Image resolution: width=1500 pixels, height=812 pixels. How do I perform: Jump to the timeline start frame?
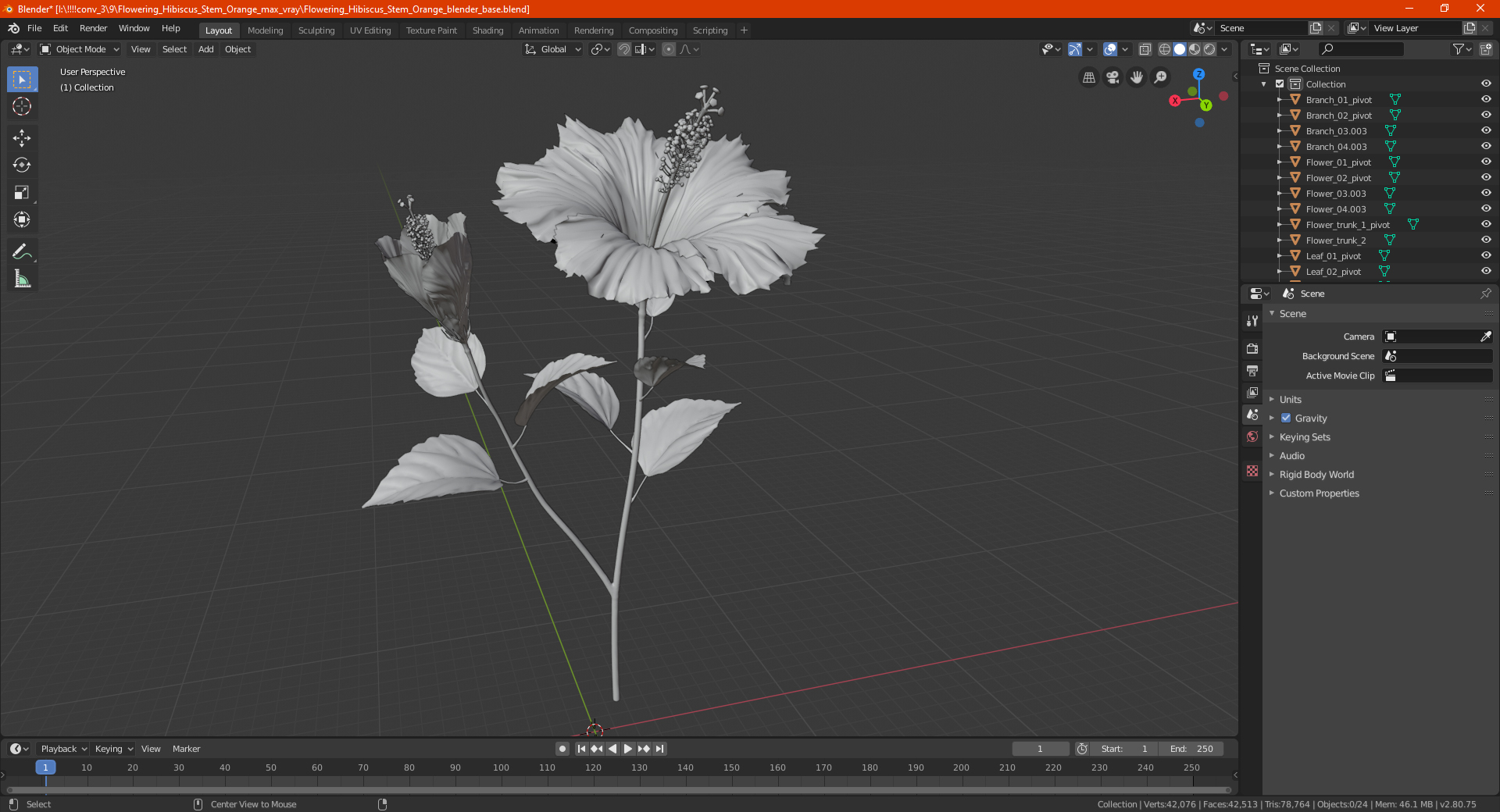click(581, 749)
